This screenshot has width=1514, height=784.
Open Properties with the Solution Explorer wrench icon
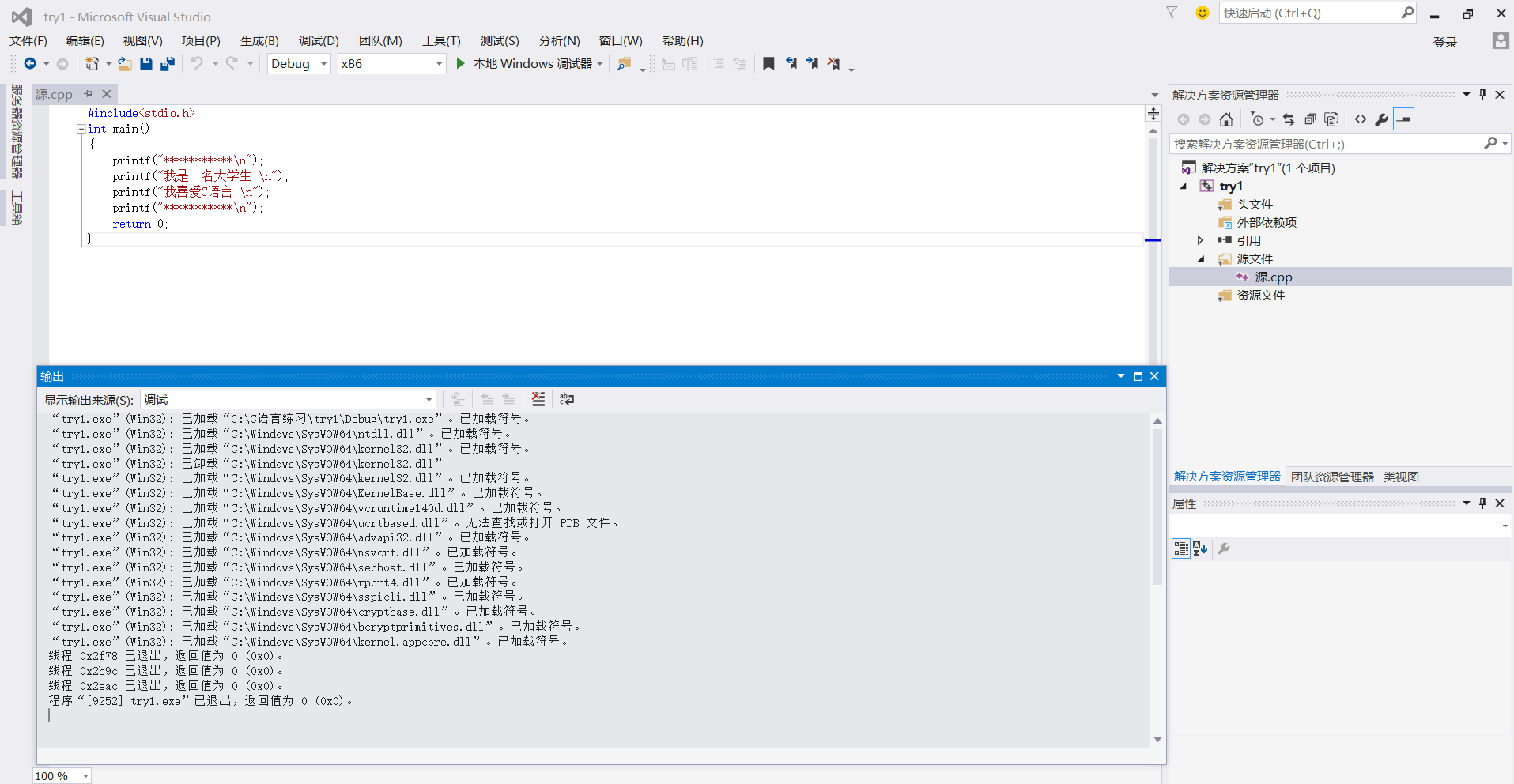[x=1382, y=119]
